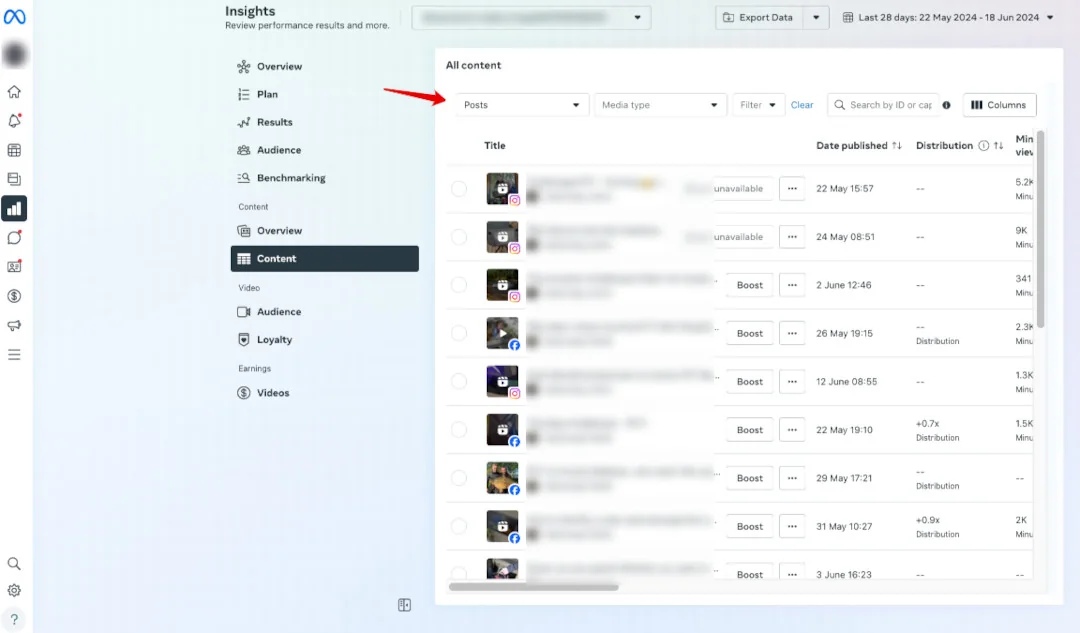Open more options for the 12 June 08:55 post
The width and height of the screenshot is (1080, 633).
792,381
